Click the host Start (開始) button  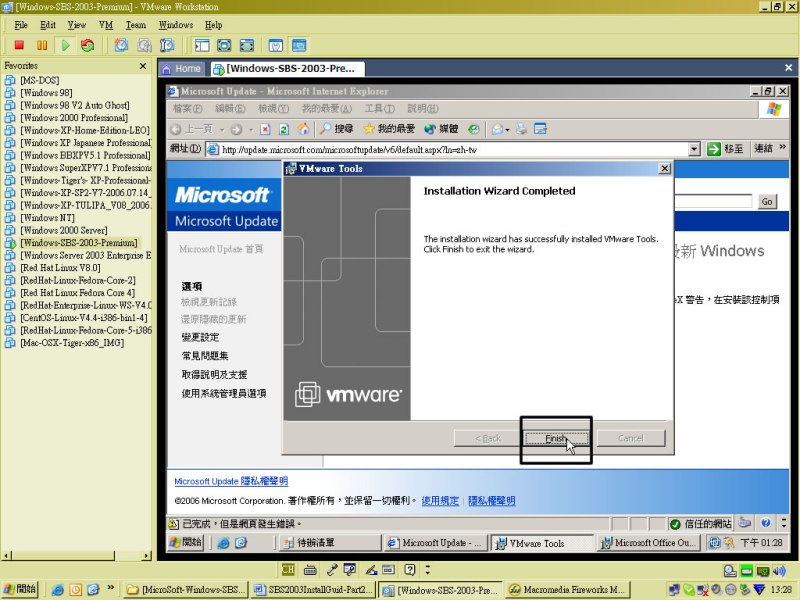click(19, 589)
